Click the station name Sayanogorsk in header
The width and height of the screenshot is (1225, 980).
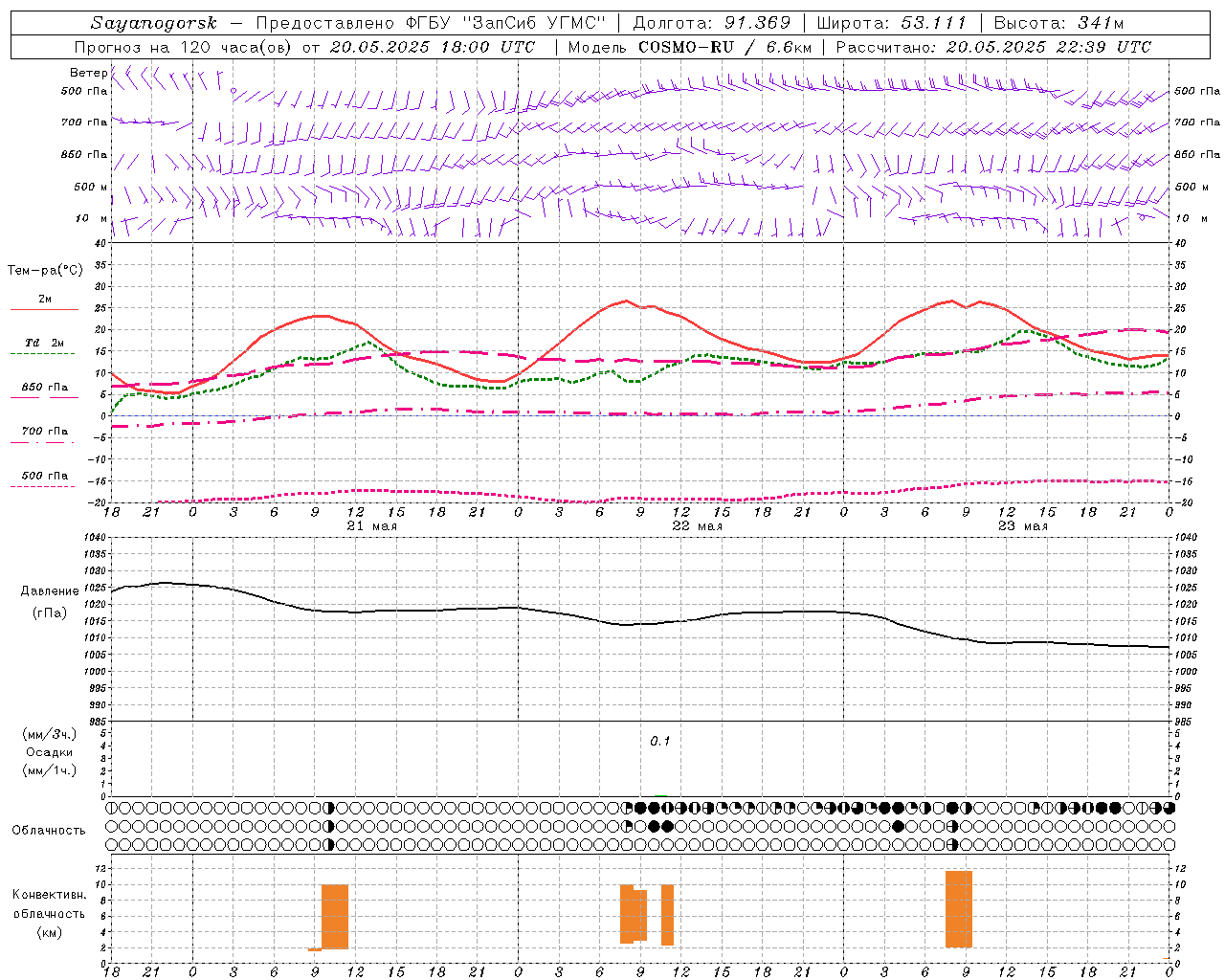[154, 23]
